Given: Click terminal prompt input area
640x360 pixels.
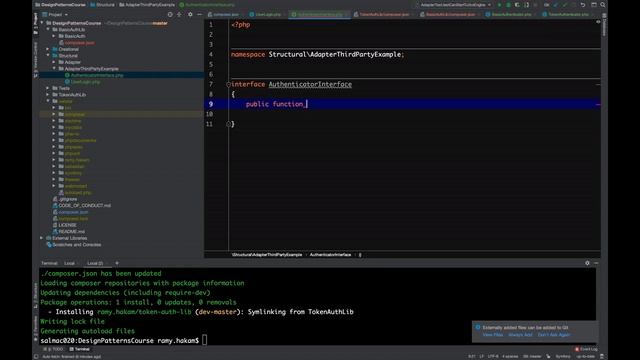Looking at the screenshot, I should (204, 340).
